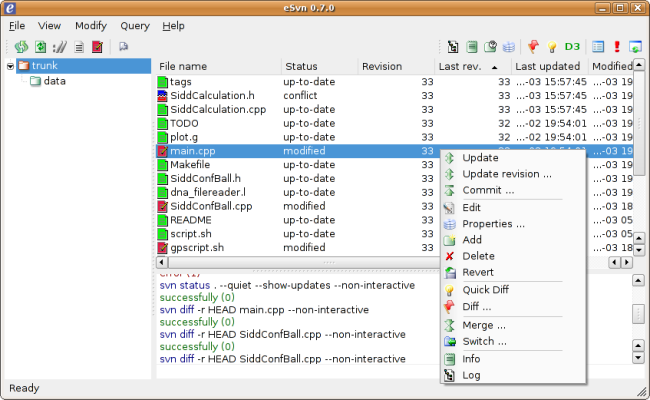The image size is (650, 400).
Task: Open the Modify menu
Action: tap(91, 25)
